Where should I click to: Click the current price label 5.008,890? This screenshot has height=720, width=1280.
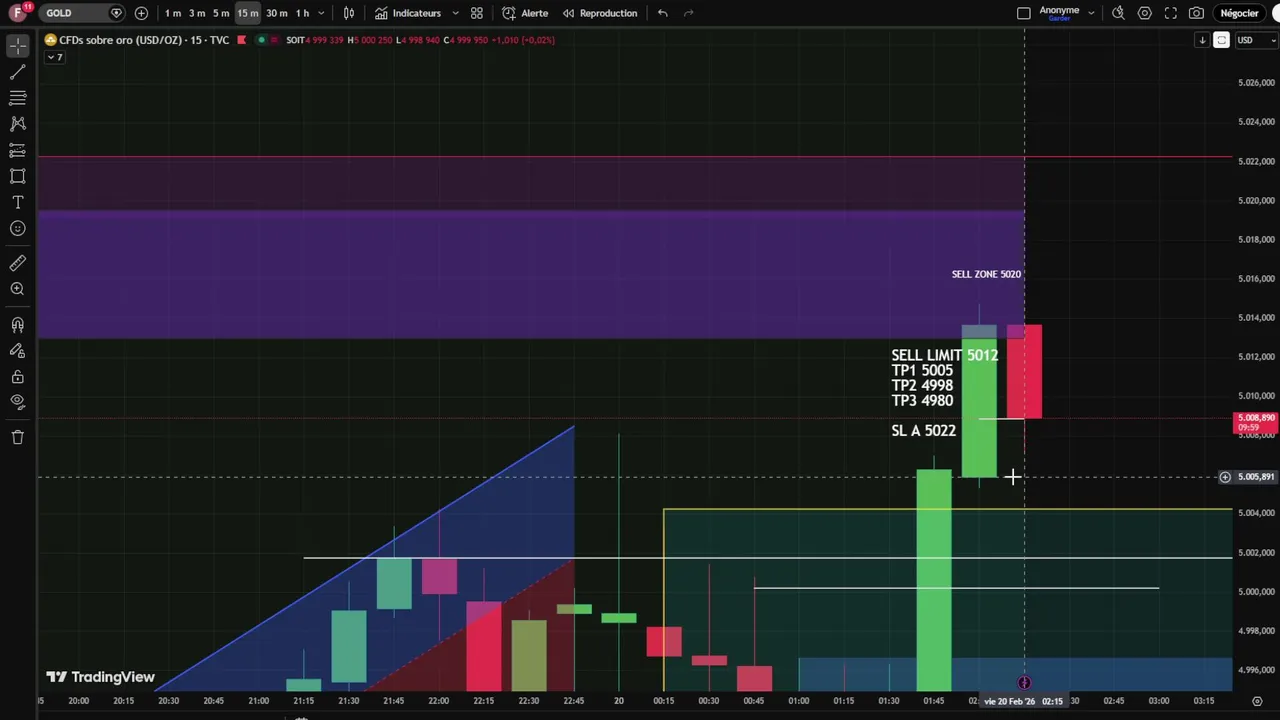(1256, 423)
